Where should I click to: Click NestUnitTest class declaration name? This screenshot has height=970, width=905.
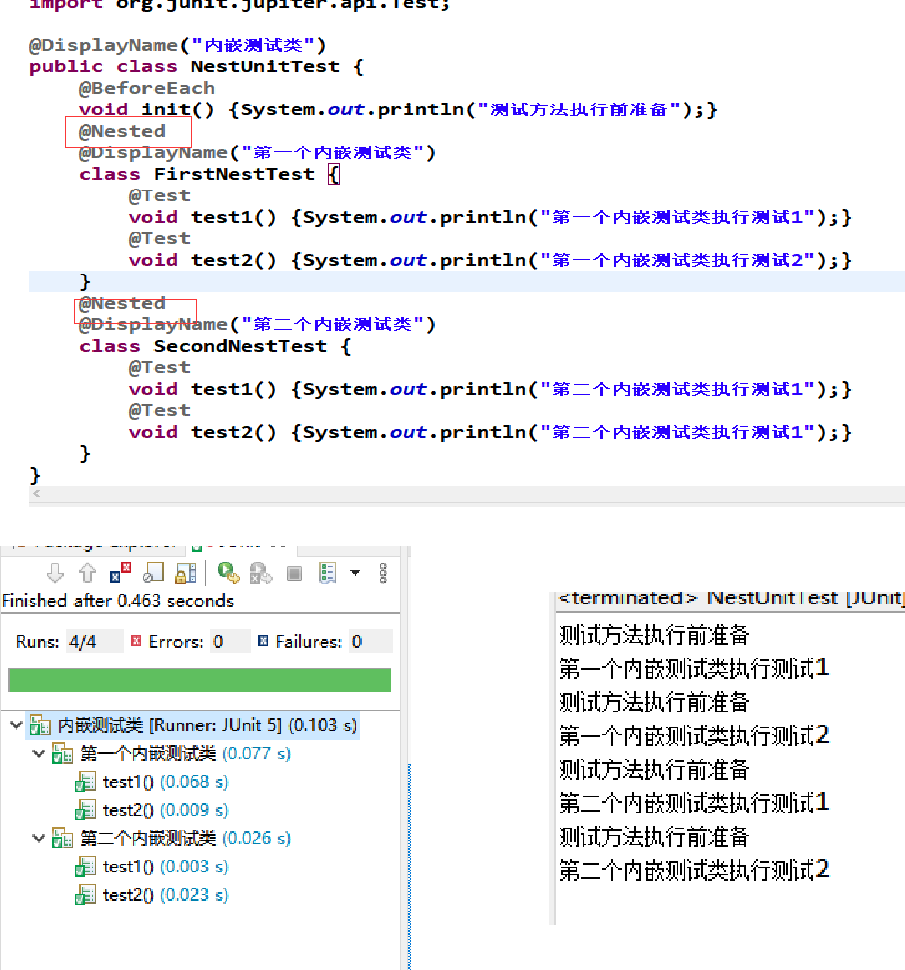(x=265, y=66)
